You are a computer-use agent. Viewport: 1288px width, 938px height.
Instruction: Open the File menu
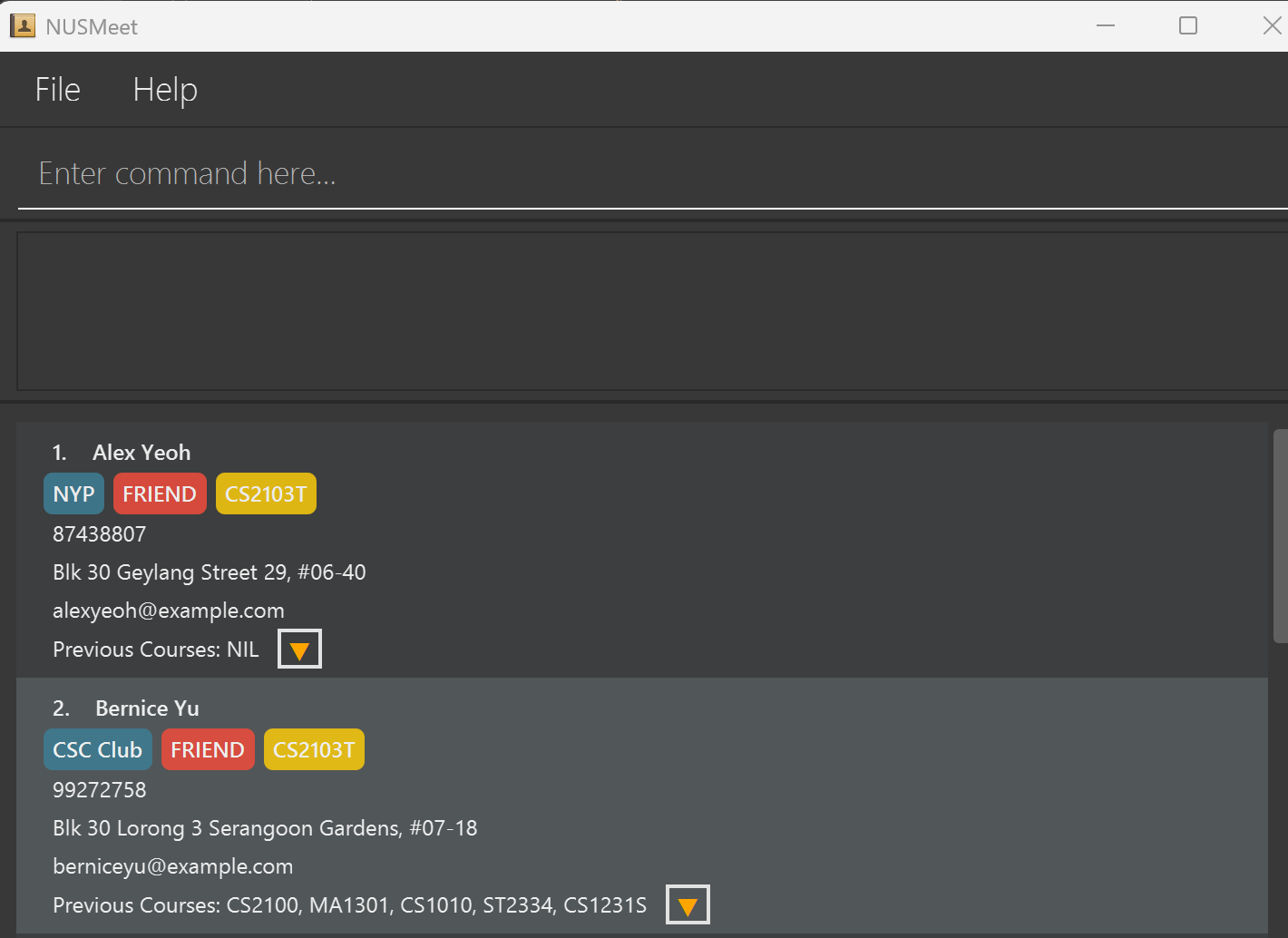[58, 90]
